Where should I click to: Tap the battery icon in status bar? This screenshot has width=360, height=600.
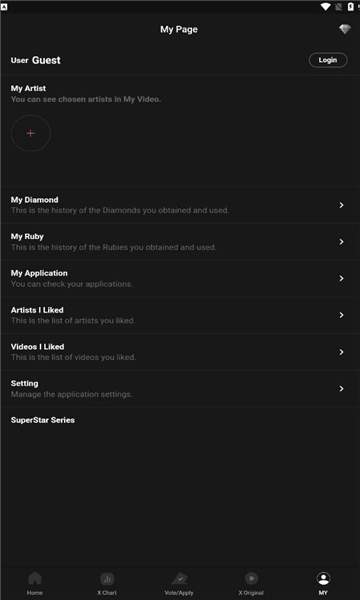350,6
